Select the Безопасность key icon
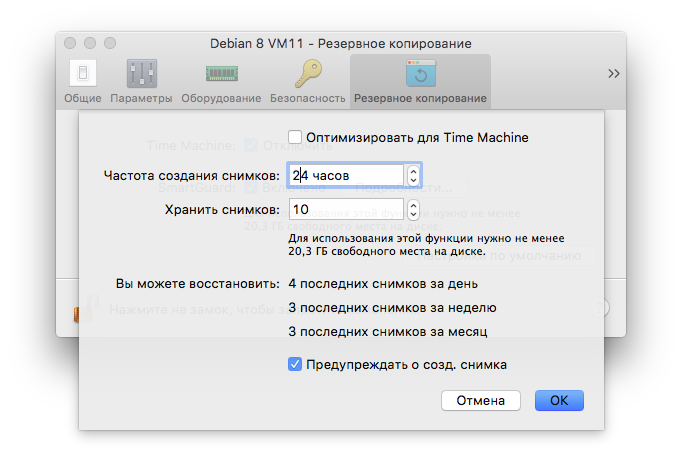 308,73
